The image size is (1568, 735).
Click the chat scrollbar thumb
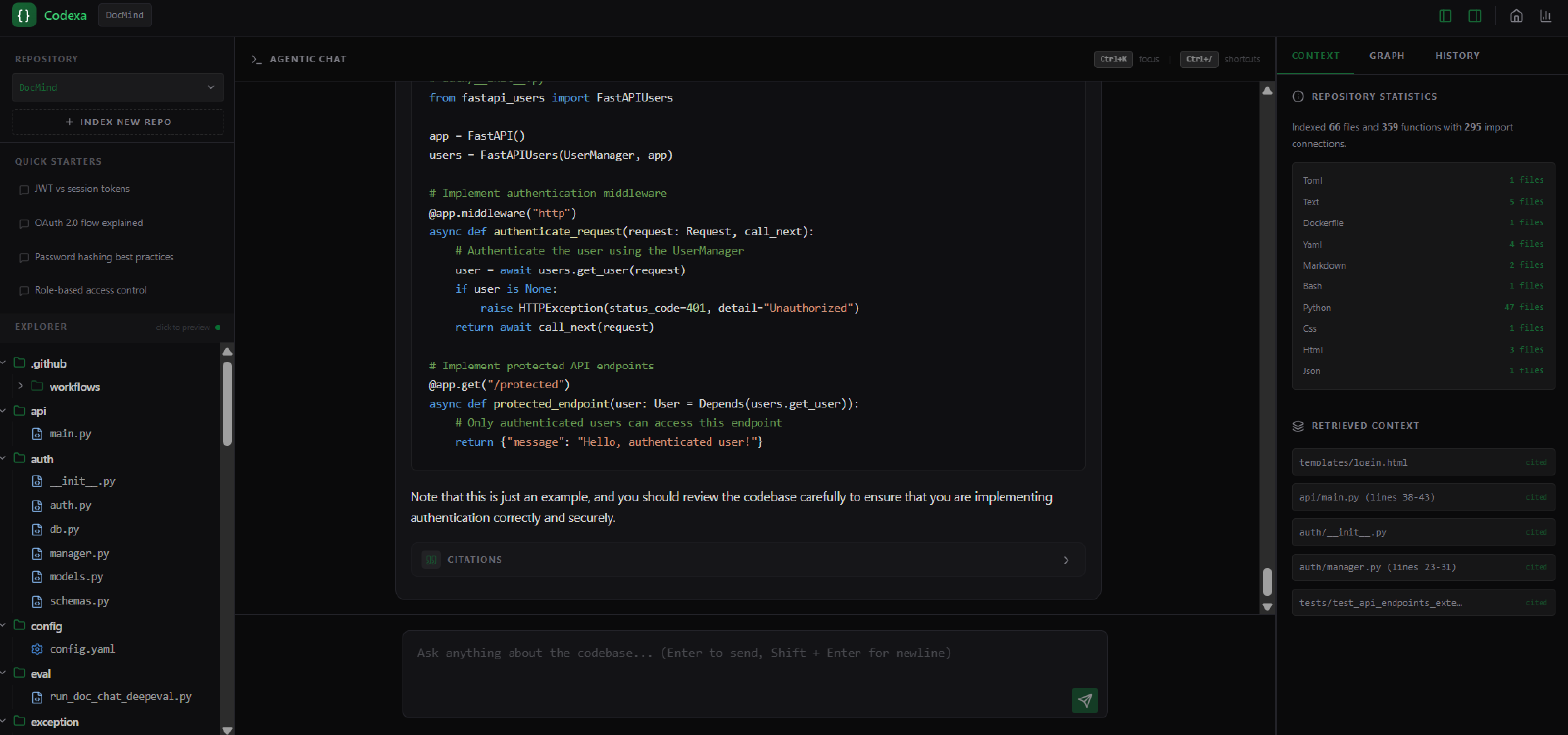[1267, 582]
